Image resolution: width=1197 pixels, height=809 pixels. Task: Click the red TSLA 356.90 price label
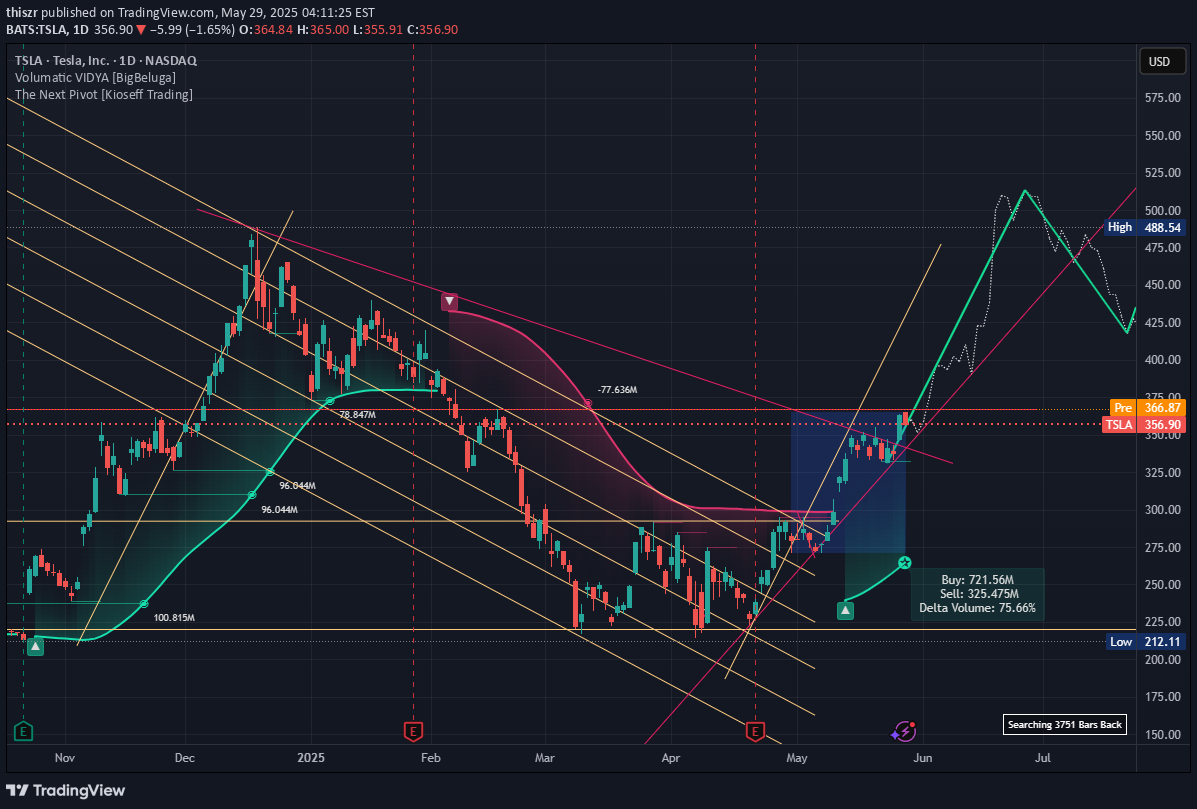[1144, 425]
